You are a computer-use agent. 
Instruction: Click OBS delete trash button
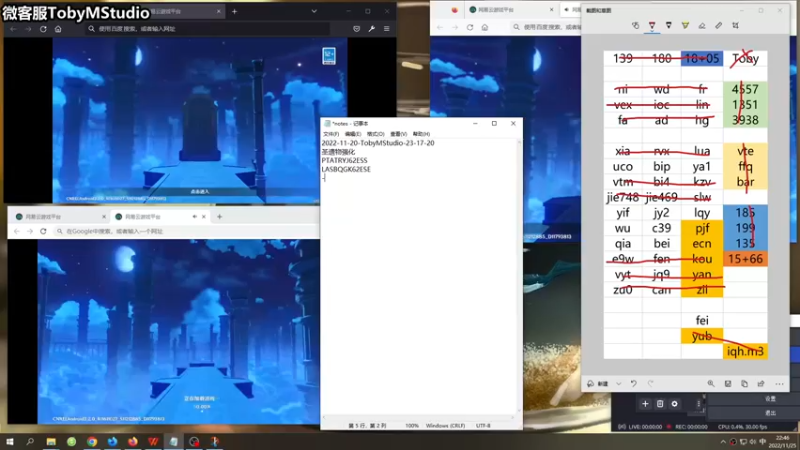(x=660, y=404)
